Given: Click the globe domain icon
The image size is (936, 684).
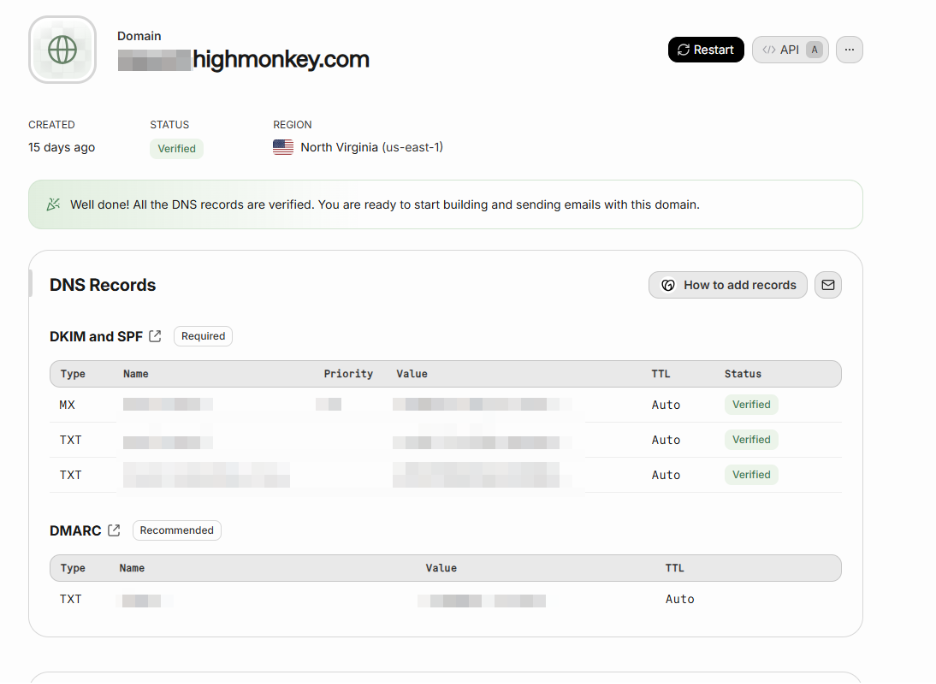Looking at the screenshot, I should tap(62, 49).
